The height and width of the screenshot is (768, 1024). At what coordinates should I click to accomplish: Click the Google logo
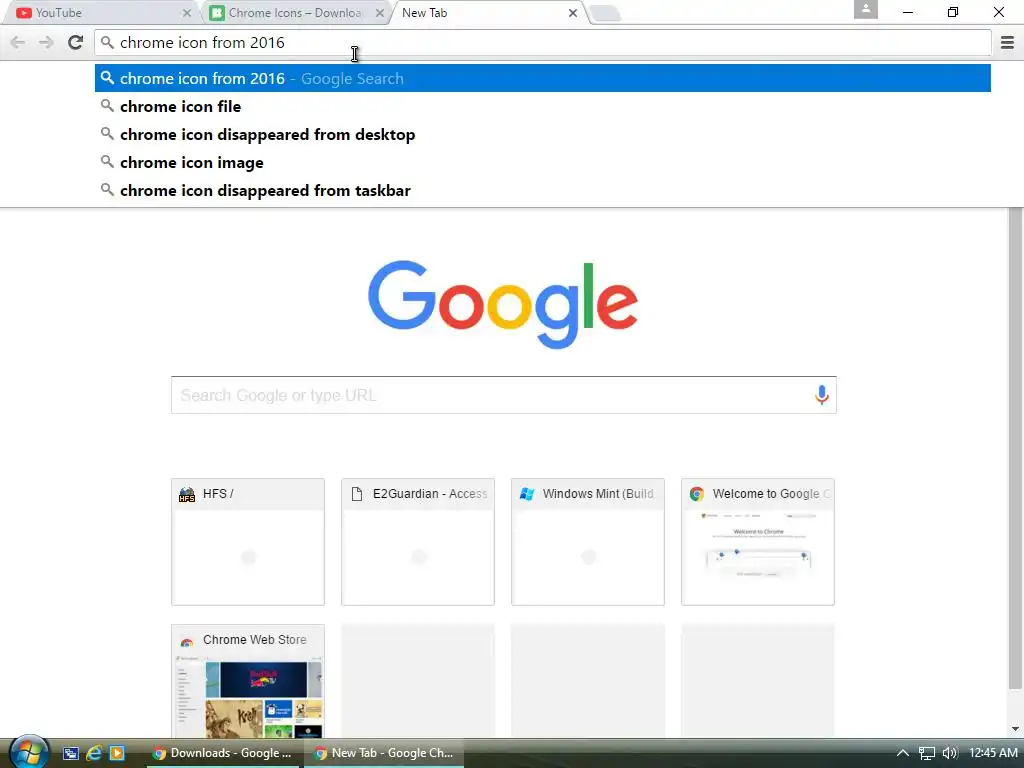pos(503,304)
